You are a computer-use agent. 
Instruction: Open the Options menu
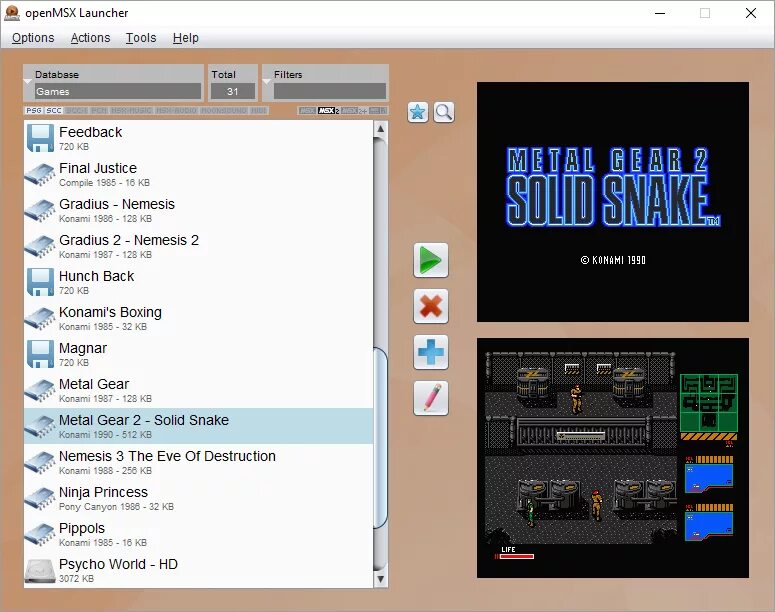pyautogui.click(x=33, y=38)
